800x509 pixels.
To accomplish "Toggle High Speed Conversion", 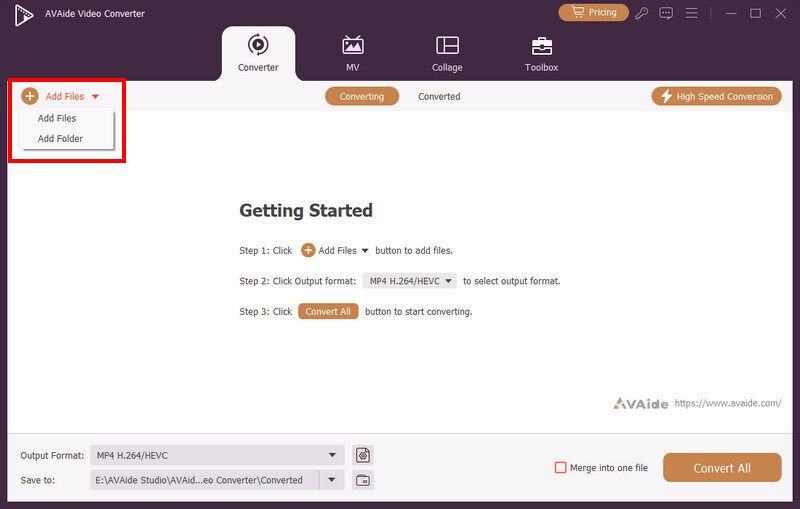I will (x=716, y=96).
